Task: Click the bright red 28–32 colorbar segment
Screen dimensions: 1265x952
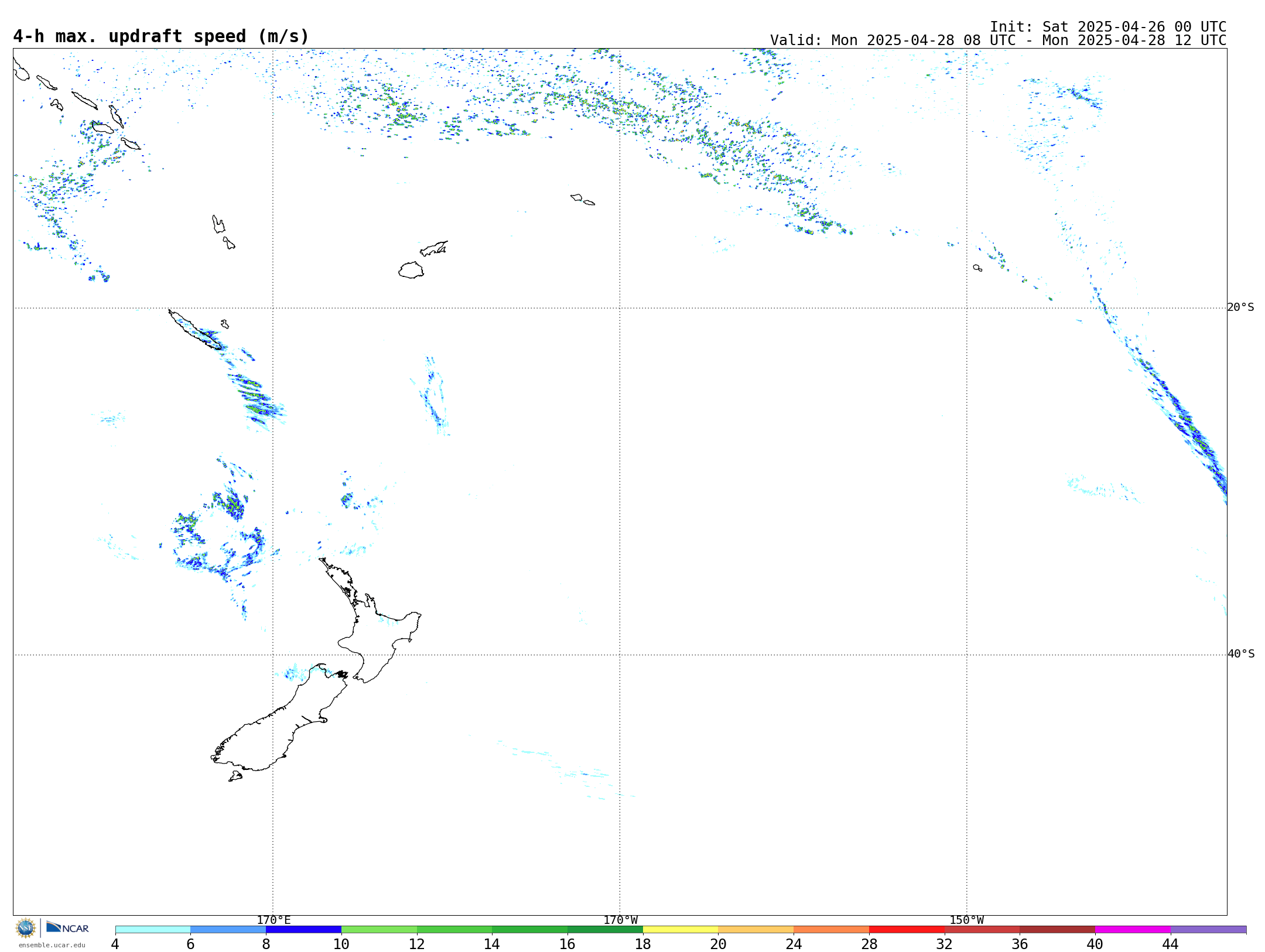Action: 907,930
